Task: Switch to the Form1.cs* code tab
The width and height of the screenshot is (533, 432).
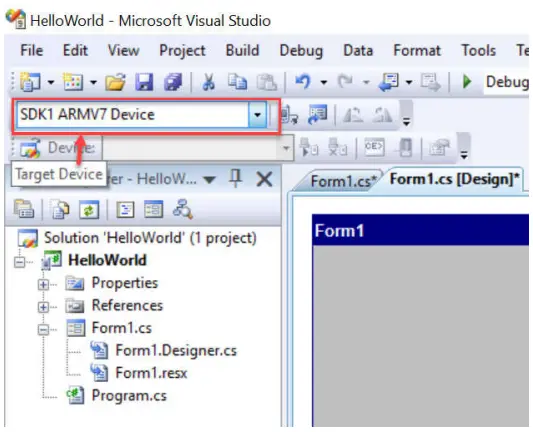Action: (x=343, y=181)
